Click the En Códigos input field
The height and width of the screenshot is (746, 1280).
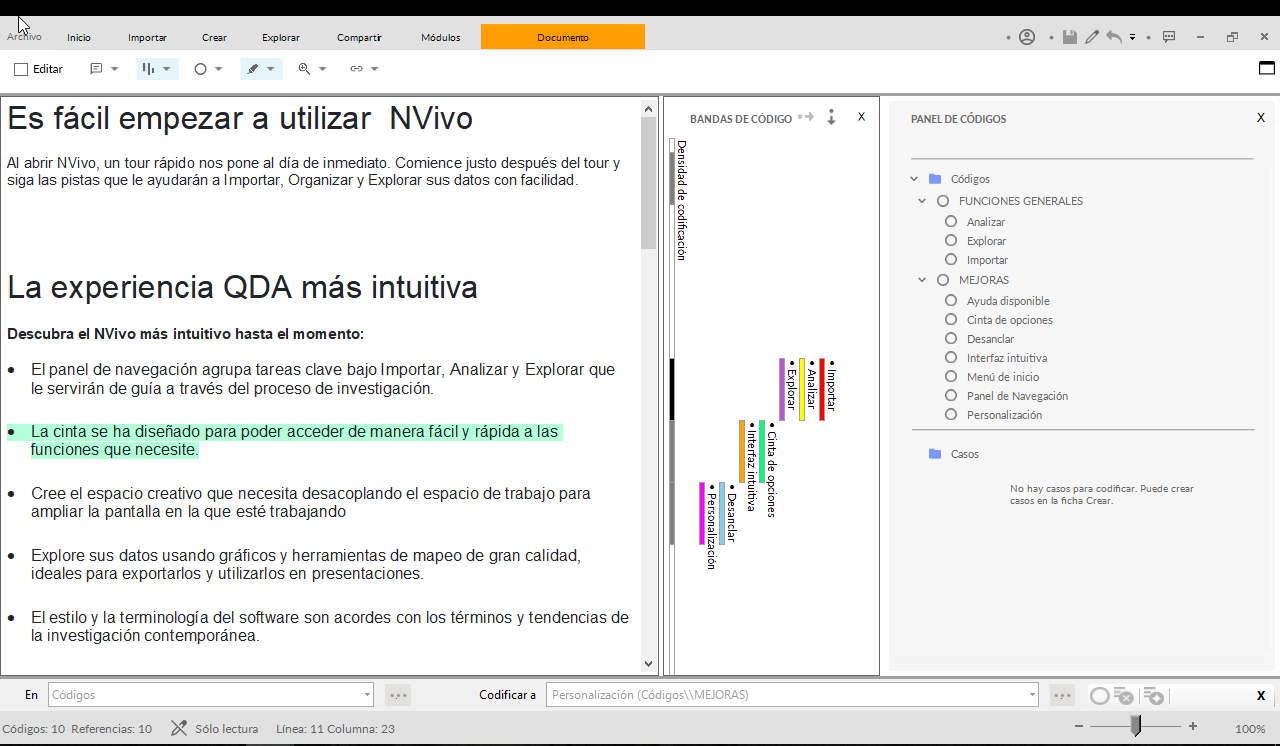click(x=210, y=695)
